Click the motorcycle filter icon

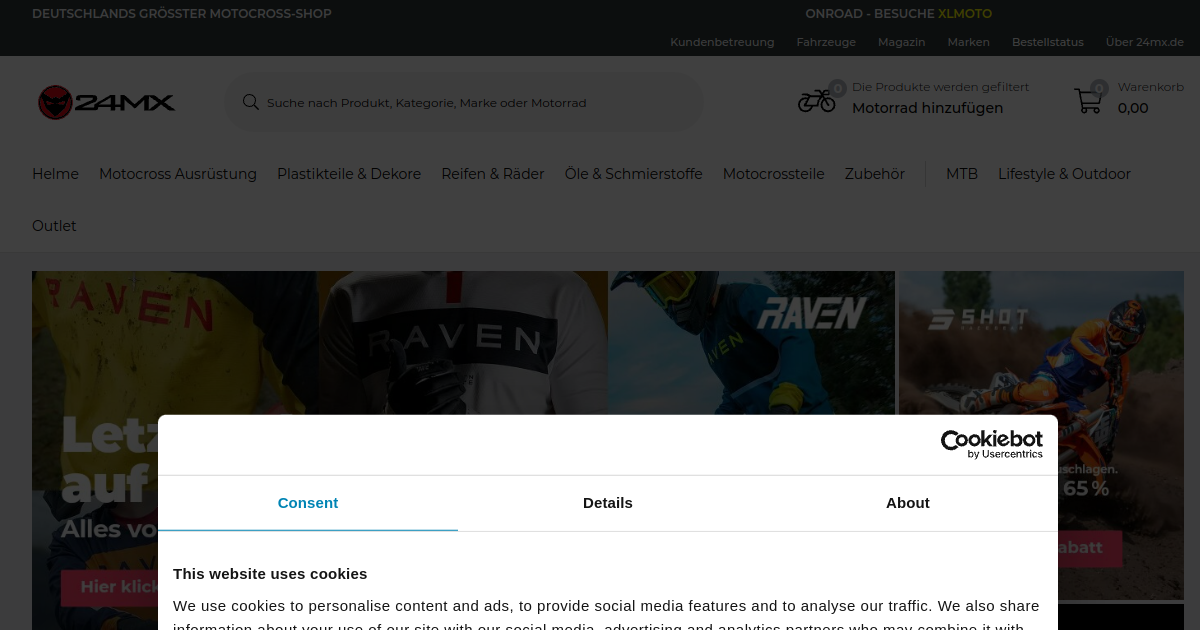(x=817, y=100)
